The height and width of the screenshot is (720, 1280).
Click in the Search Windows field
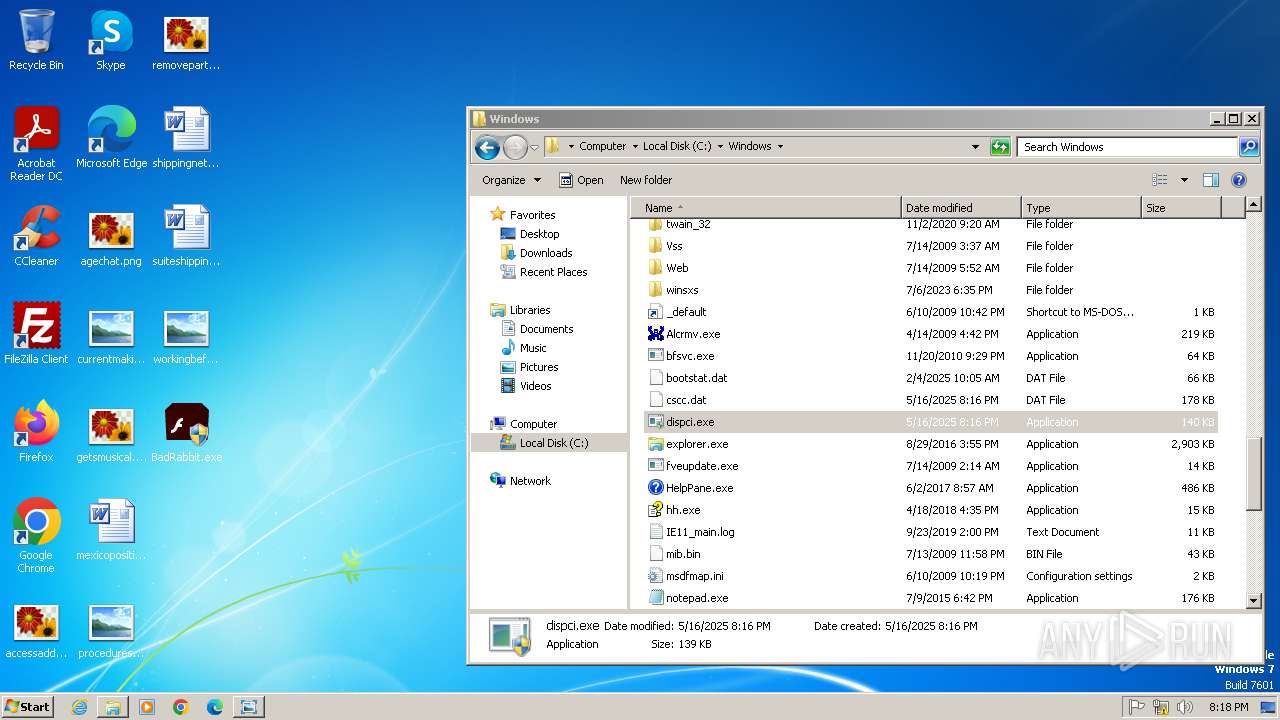tap(1128, 147)
